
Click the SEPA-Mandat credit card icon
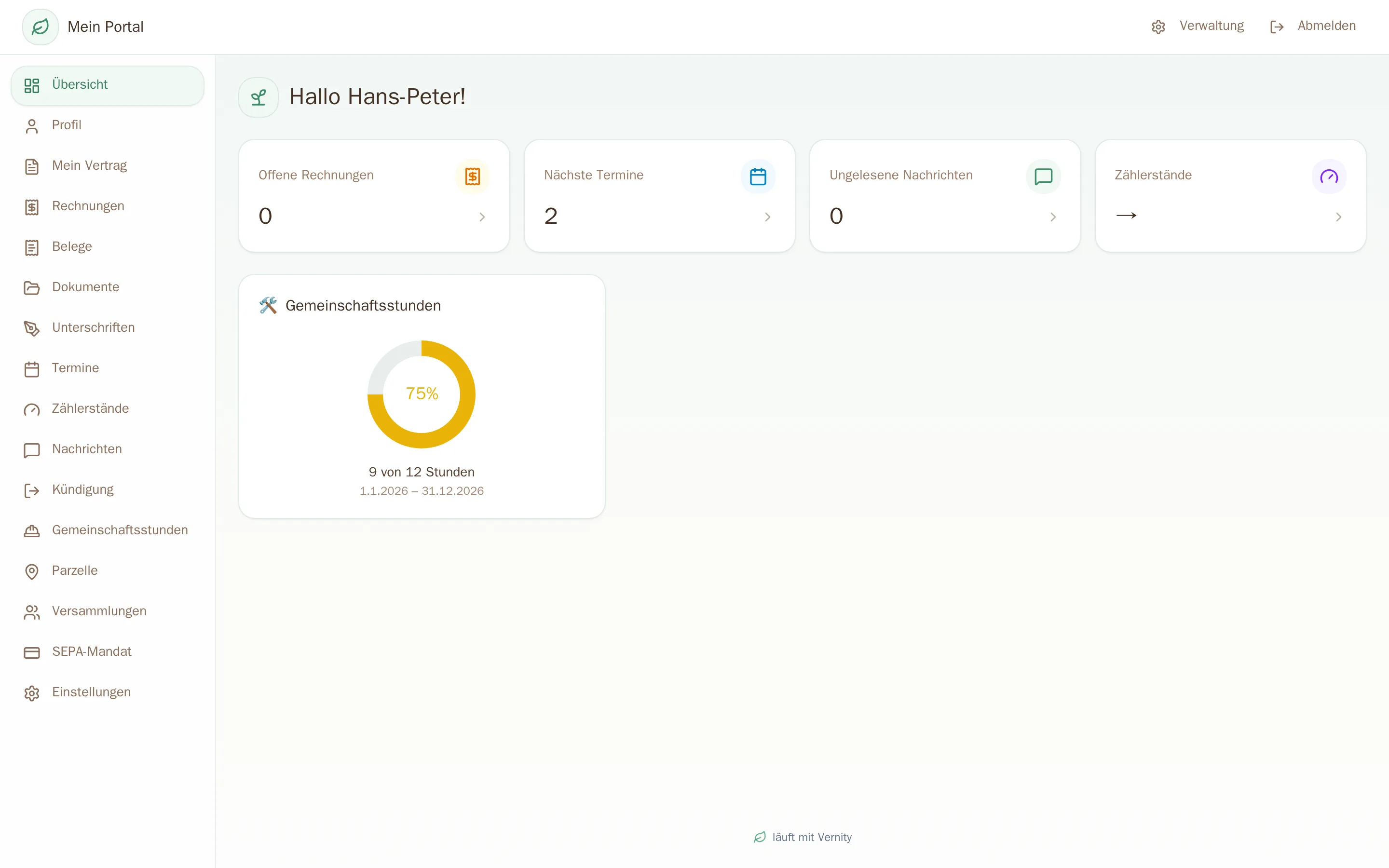[x=31, y=653]
